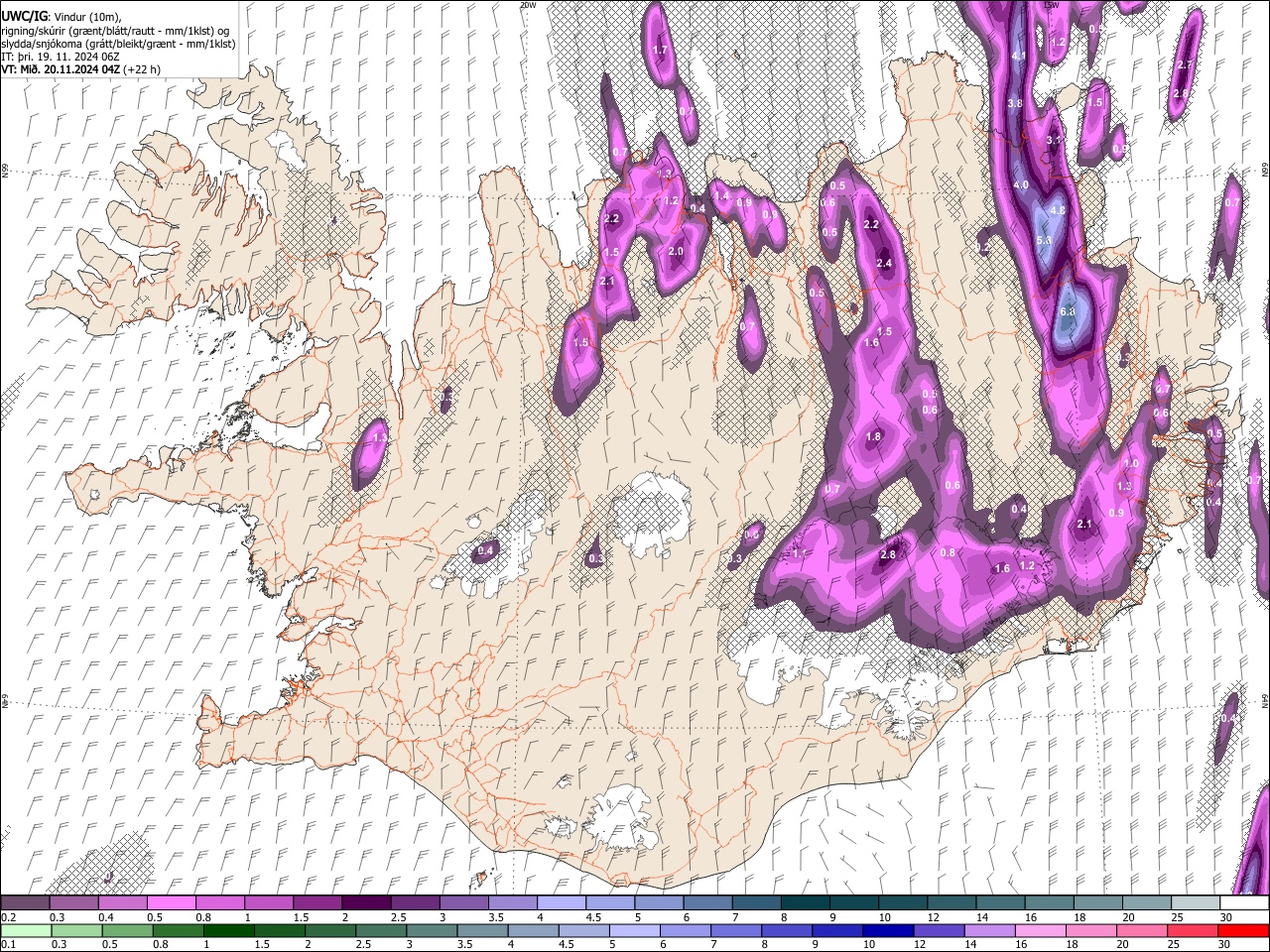1270x952 pixels.
Task: Select the 'VT: Mið. 20.11.2024 04Z (+22 h)' line
Action: (x=80, y=69)
